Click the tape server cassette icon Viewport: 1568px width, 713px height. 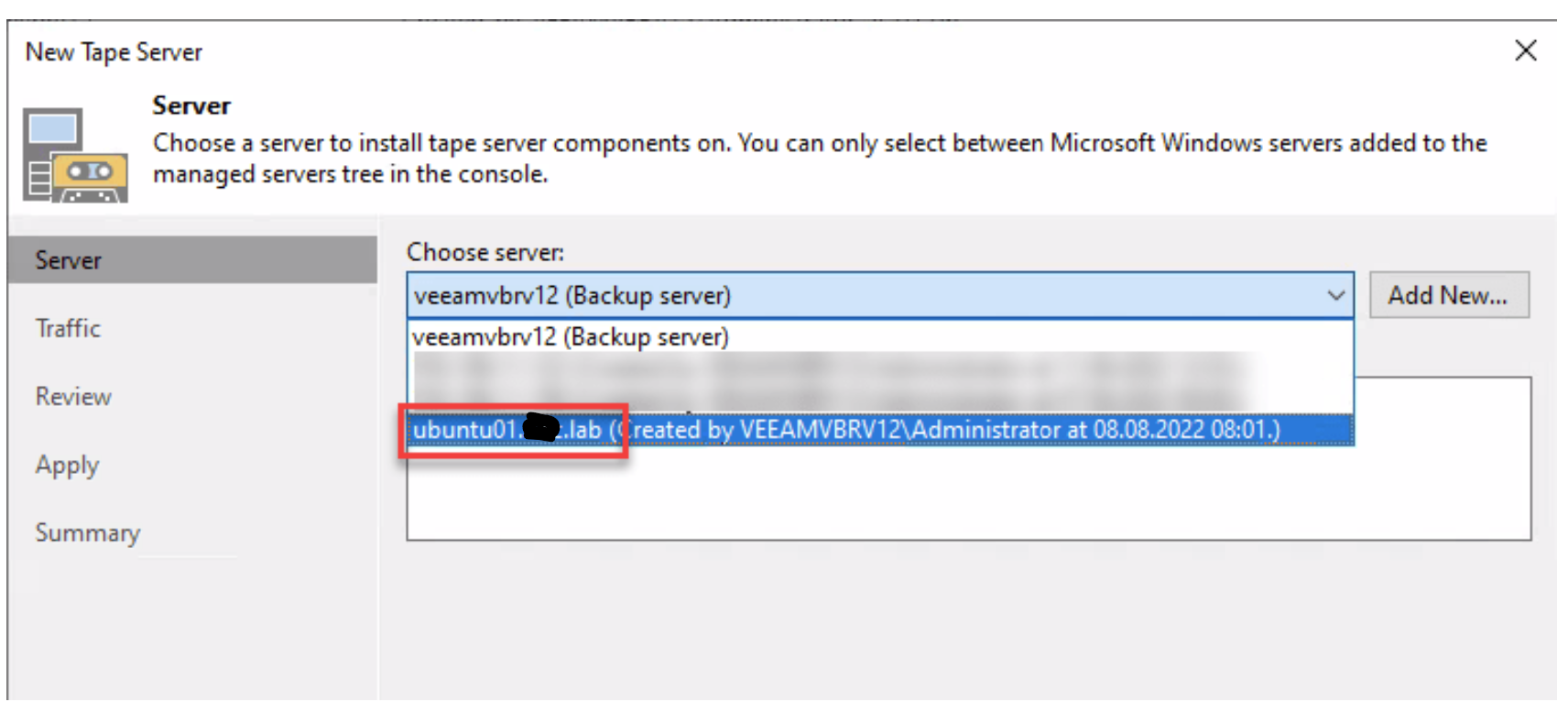click(75, 155)
